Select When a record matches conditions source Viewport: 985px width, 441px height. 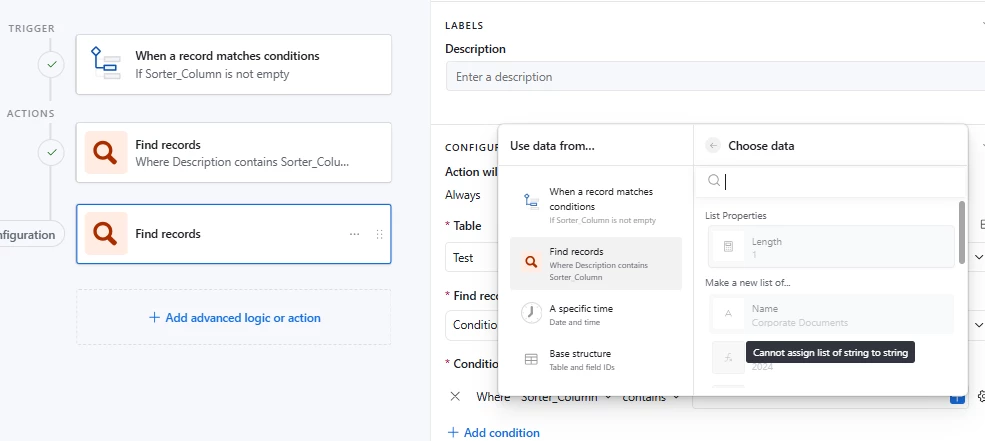coord(595,204)
